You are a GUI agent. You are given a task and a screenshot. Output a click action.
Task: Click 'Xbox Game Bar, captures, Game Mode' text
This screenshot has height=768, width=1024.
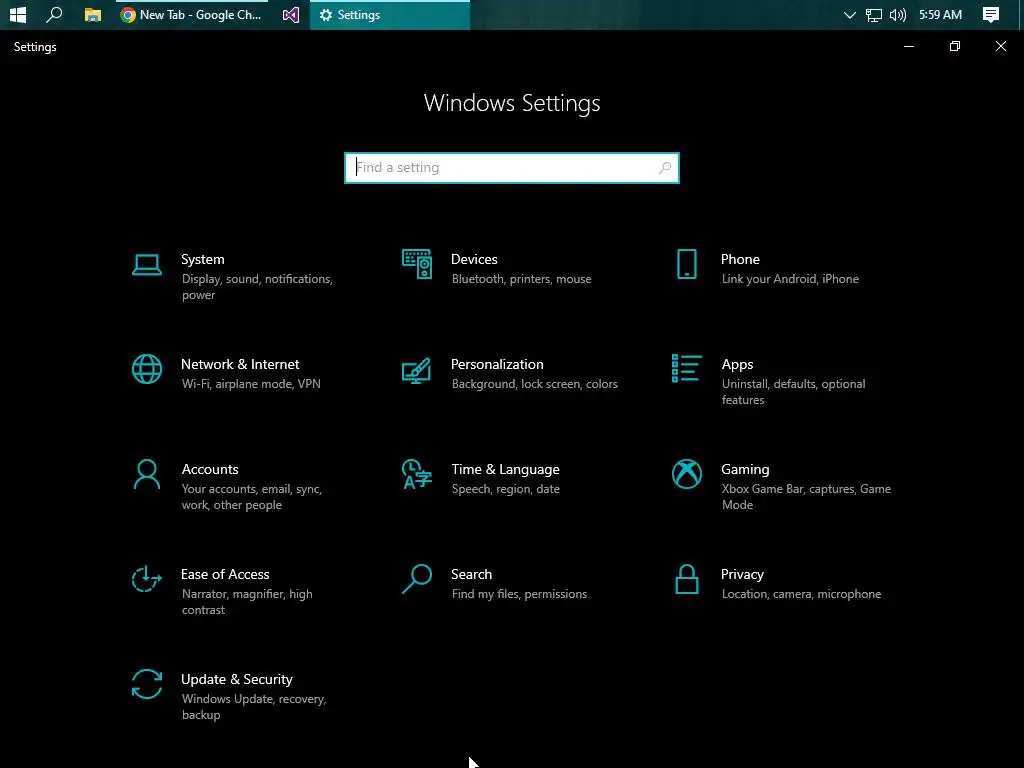coord(806,497)
